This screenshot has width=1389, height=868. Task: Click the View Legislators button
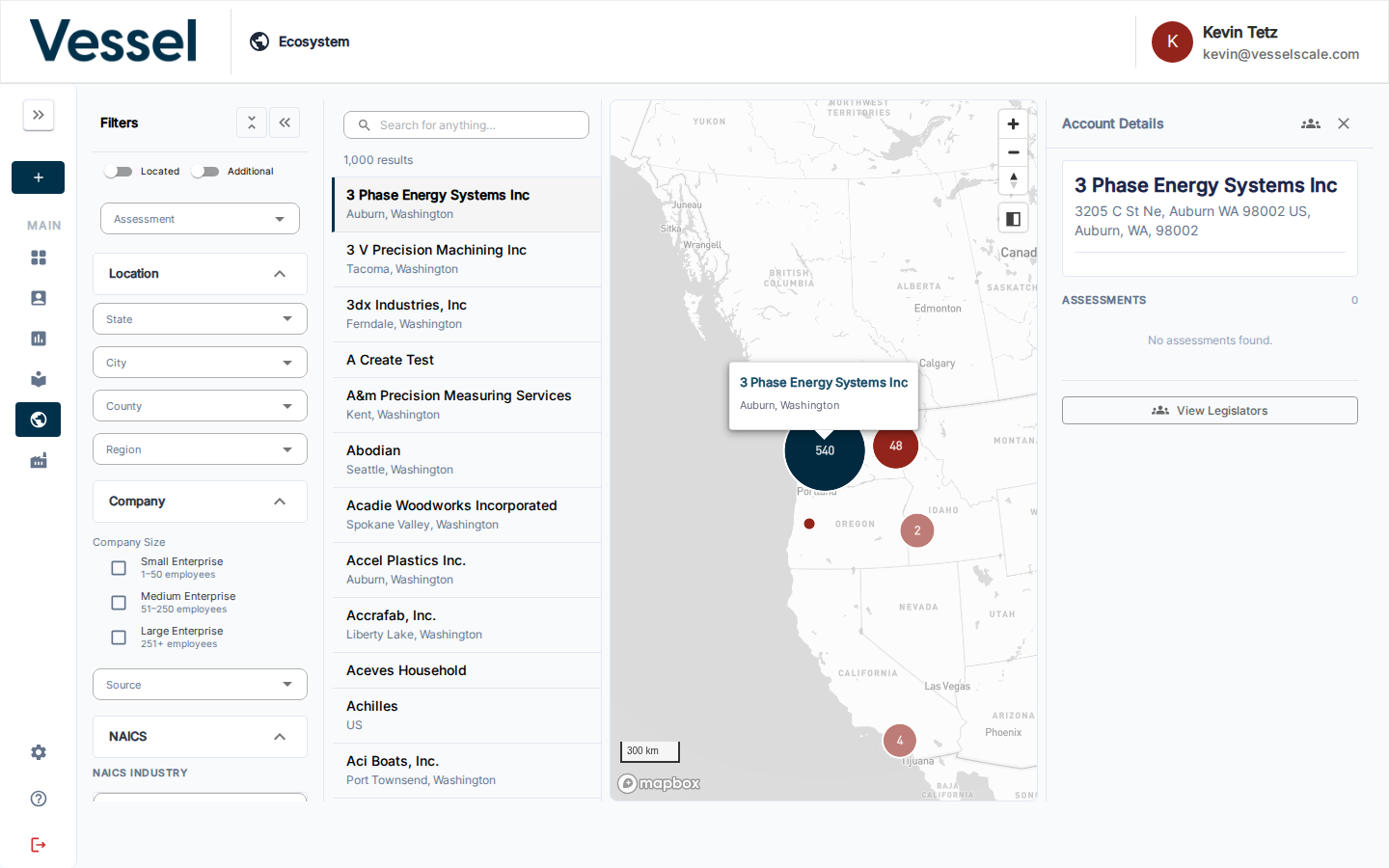pos(1210,411)
